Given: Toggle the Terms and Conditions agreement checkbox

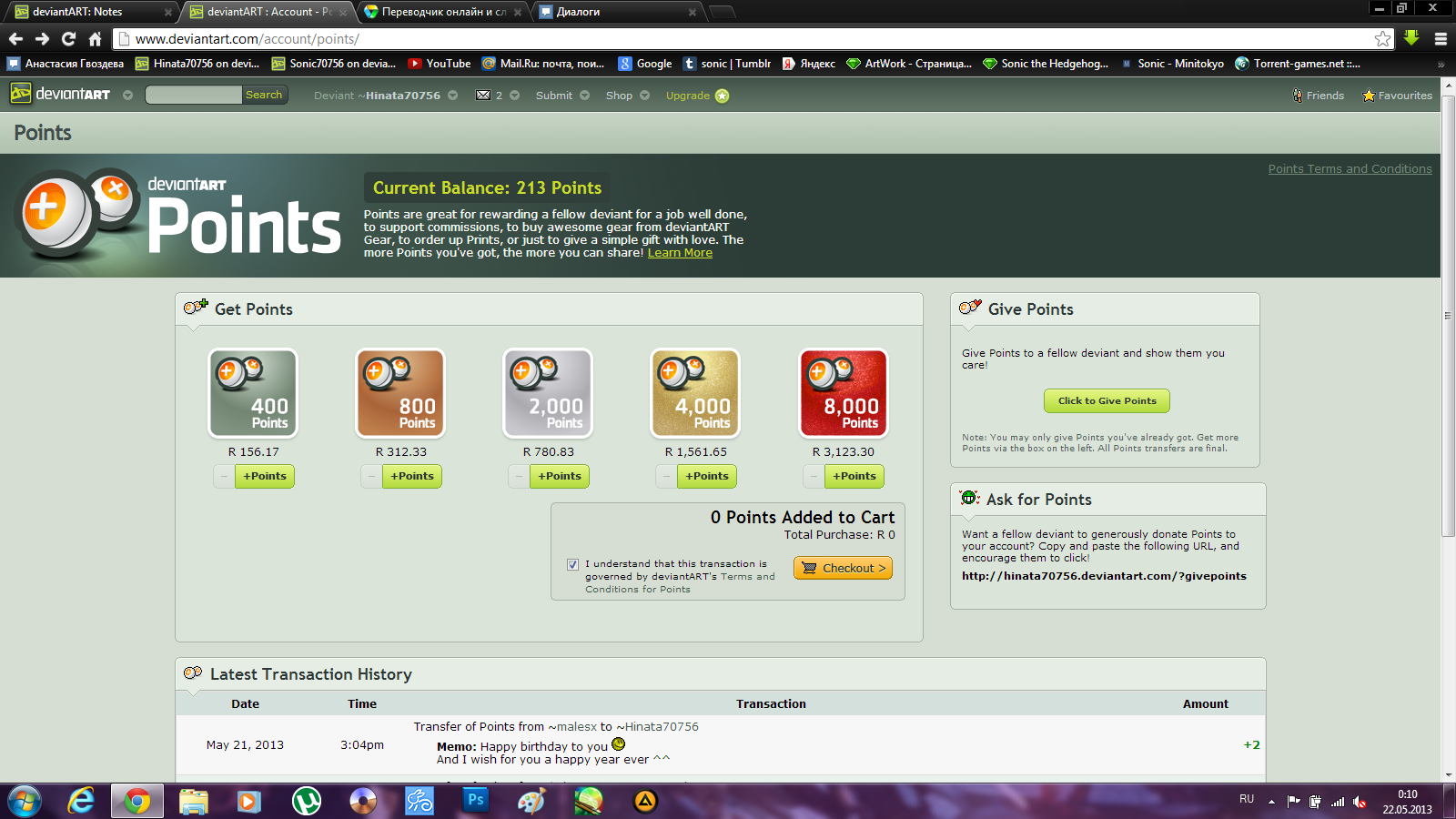Looking at the screenshot, I should click(572, 564).
